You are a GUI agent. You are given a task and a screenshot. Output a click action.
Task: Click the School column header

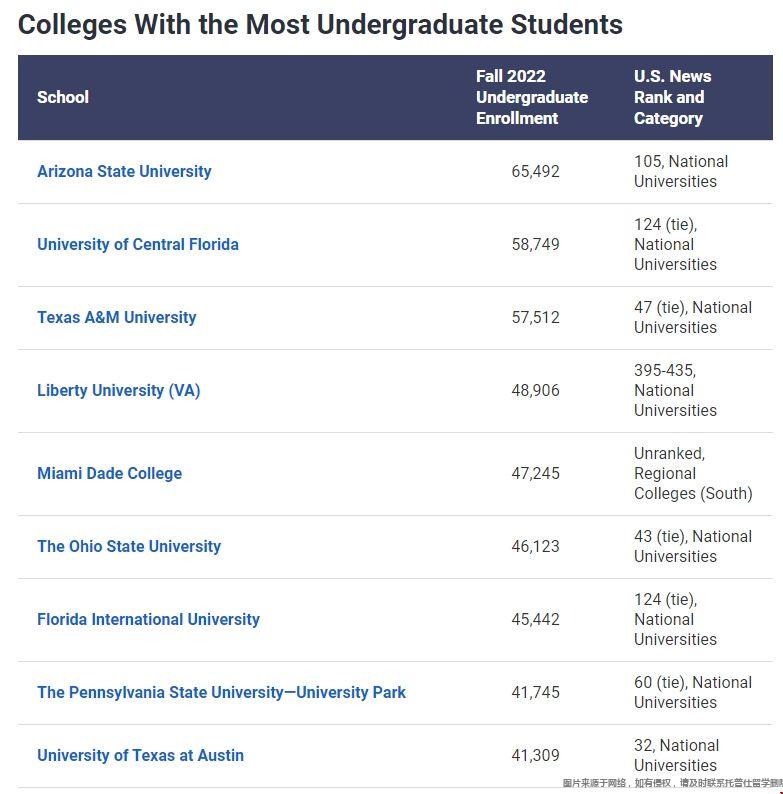[x=63, y=97]
